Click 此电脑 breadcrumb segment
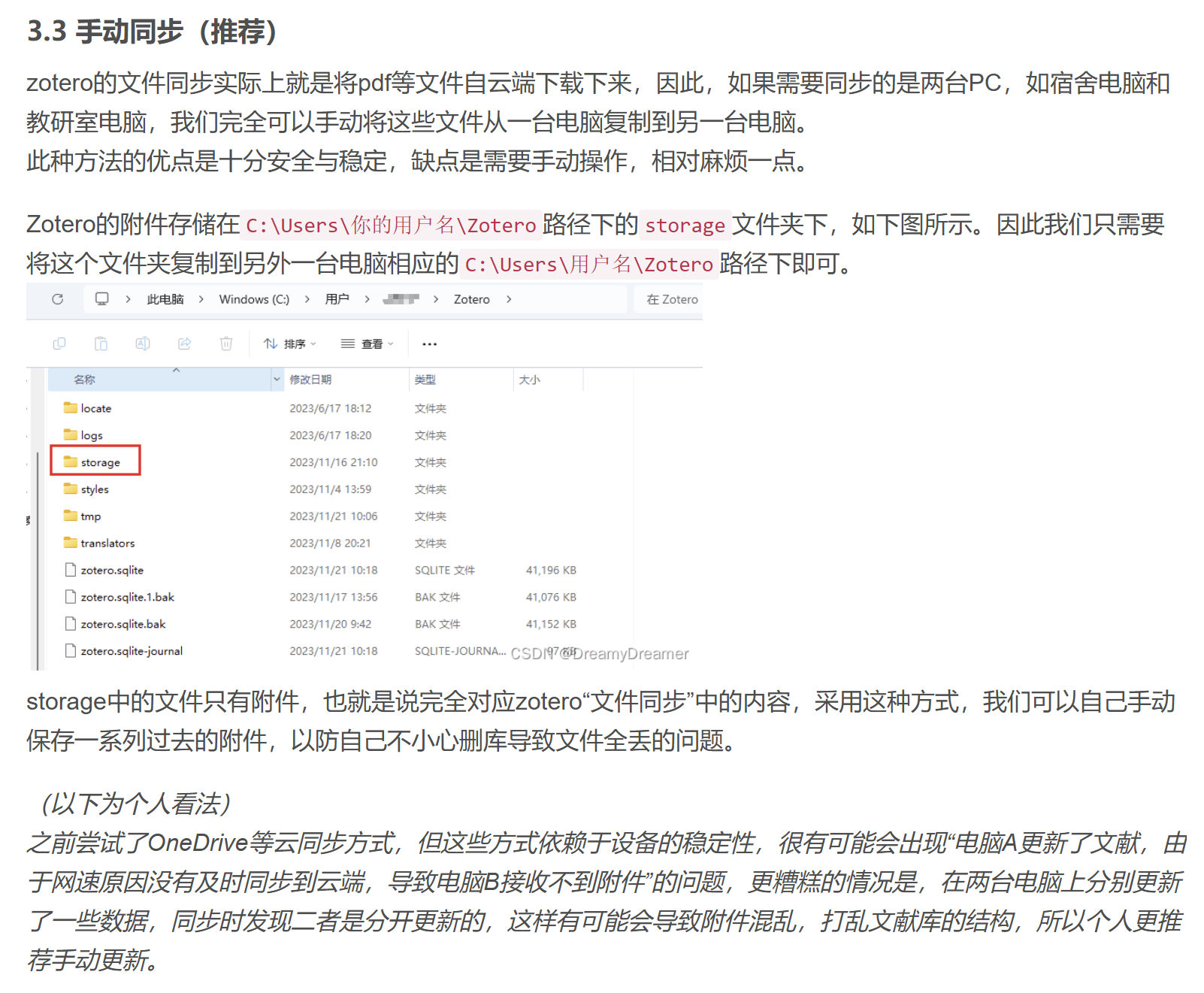 click(x=165, y=299)
